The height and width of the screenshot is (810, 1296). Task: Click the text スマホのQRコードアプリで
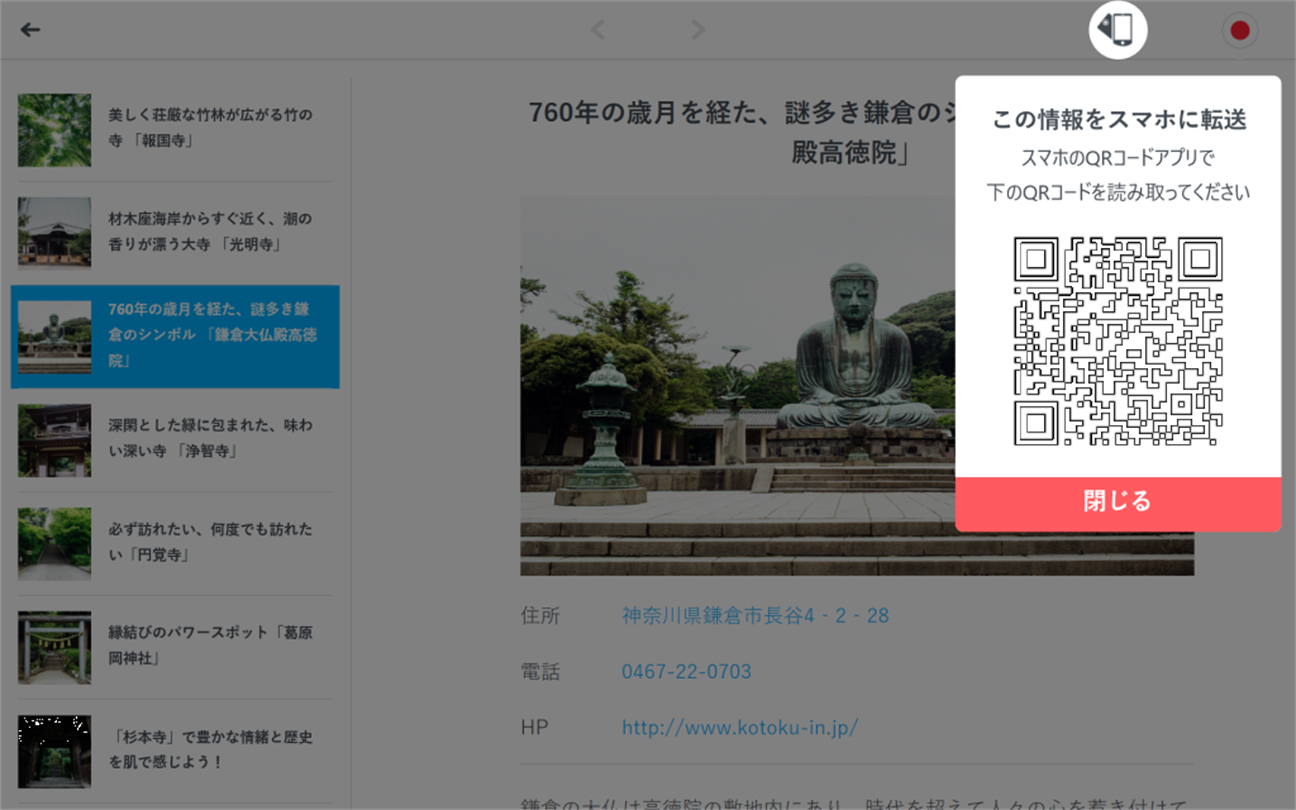1118,158
